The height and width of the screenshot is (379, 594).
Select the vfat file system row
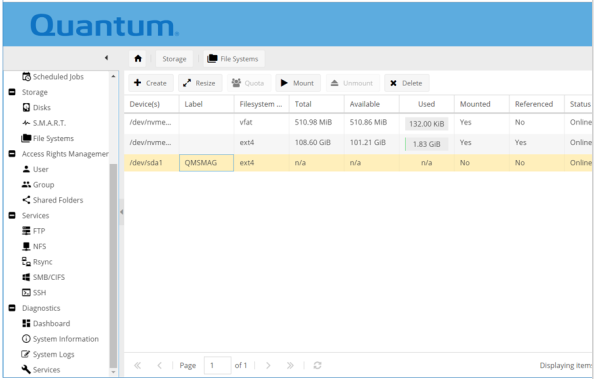(358, 123)
